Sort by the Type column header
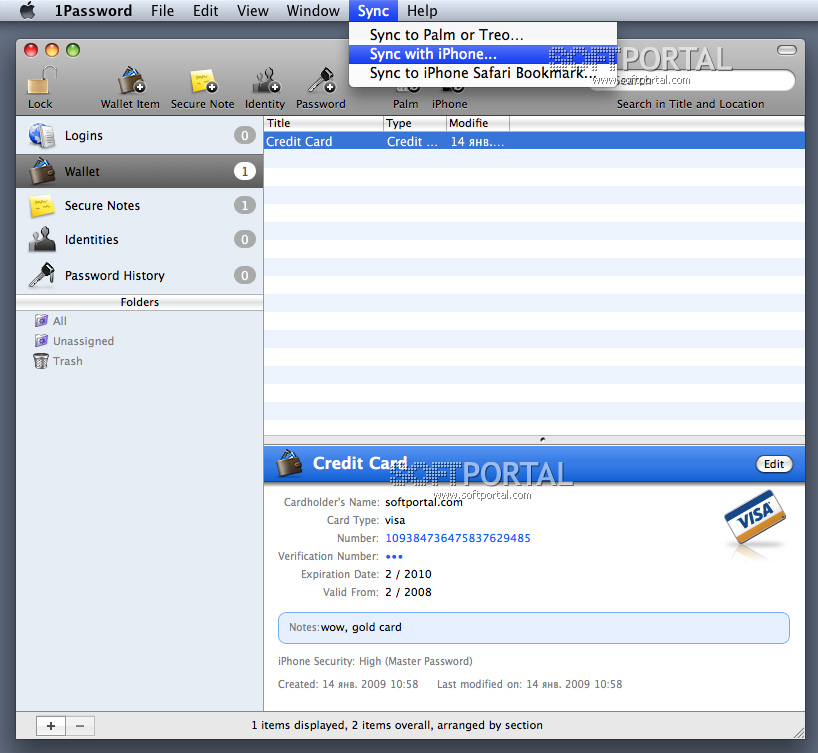 [415, 123]
